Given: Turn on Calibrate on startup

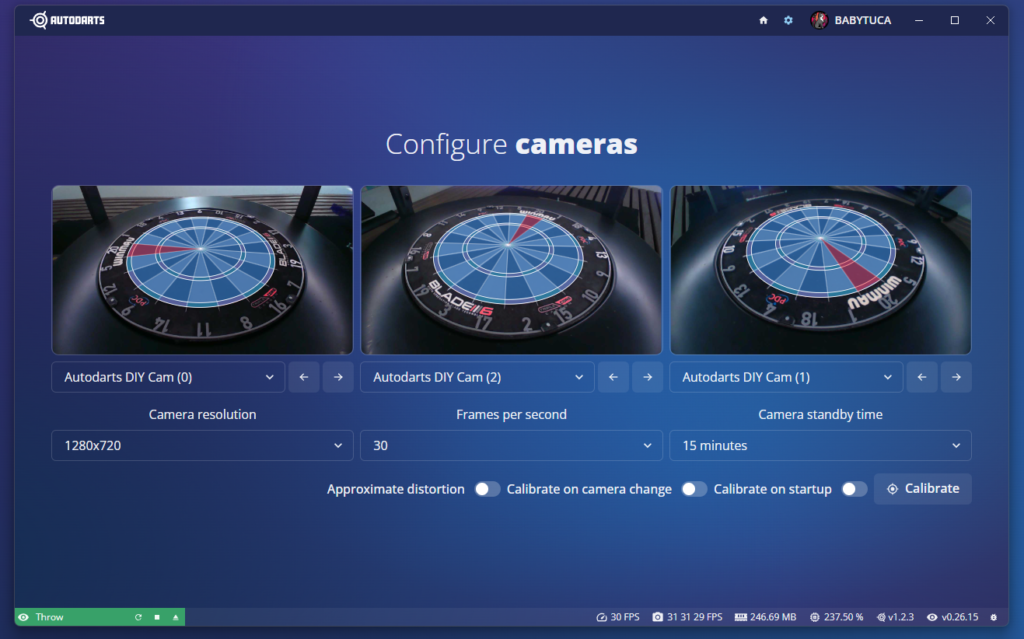Looking at the screenshot, I should tap(854, 489).
